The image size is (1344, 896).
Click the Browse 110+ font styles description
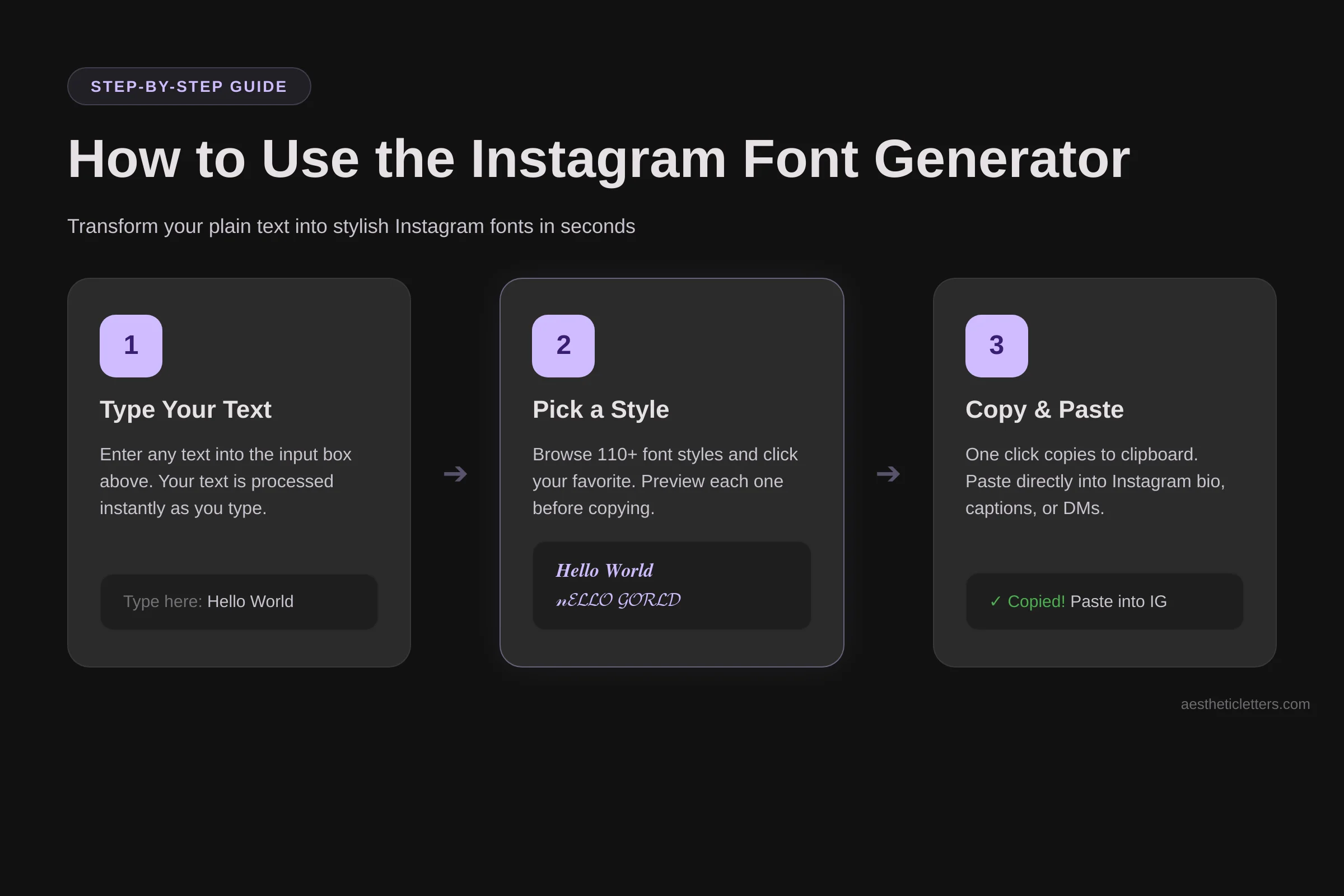pos(665,481)
